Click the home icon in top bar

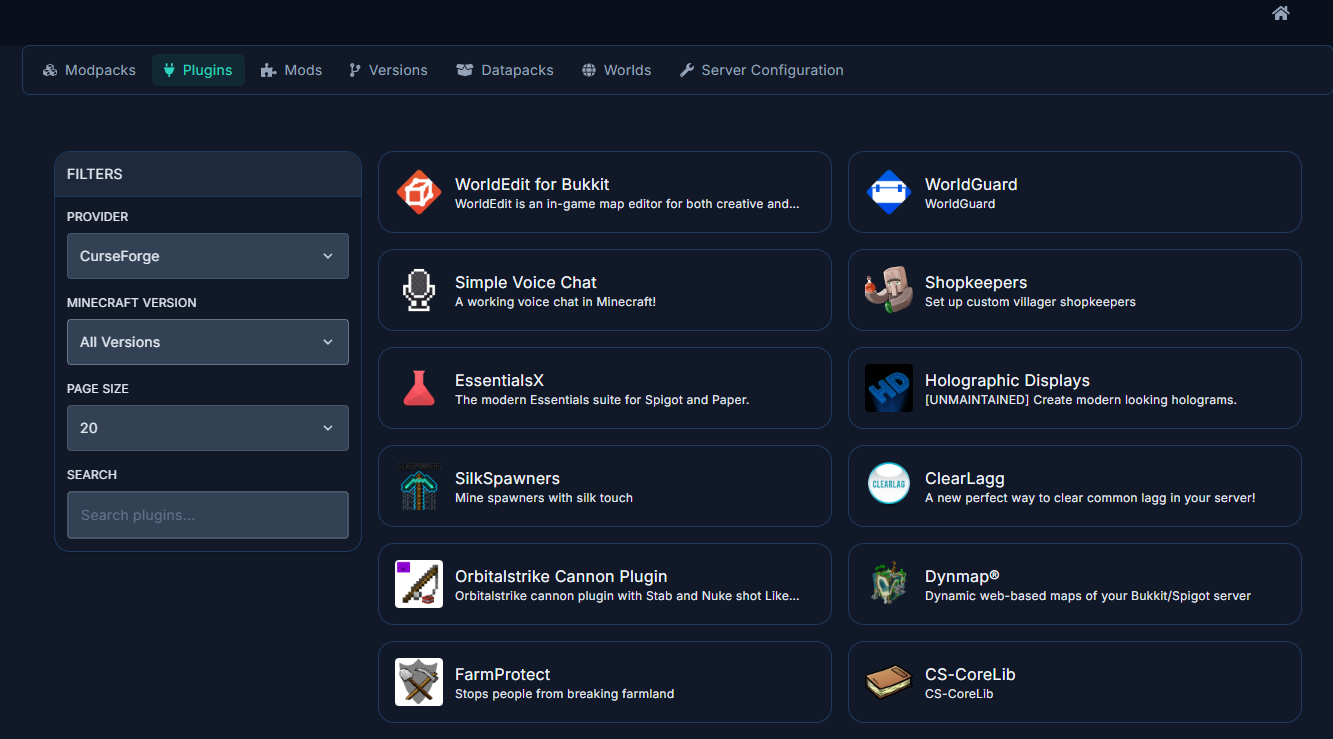click(1280, 13)
